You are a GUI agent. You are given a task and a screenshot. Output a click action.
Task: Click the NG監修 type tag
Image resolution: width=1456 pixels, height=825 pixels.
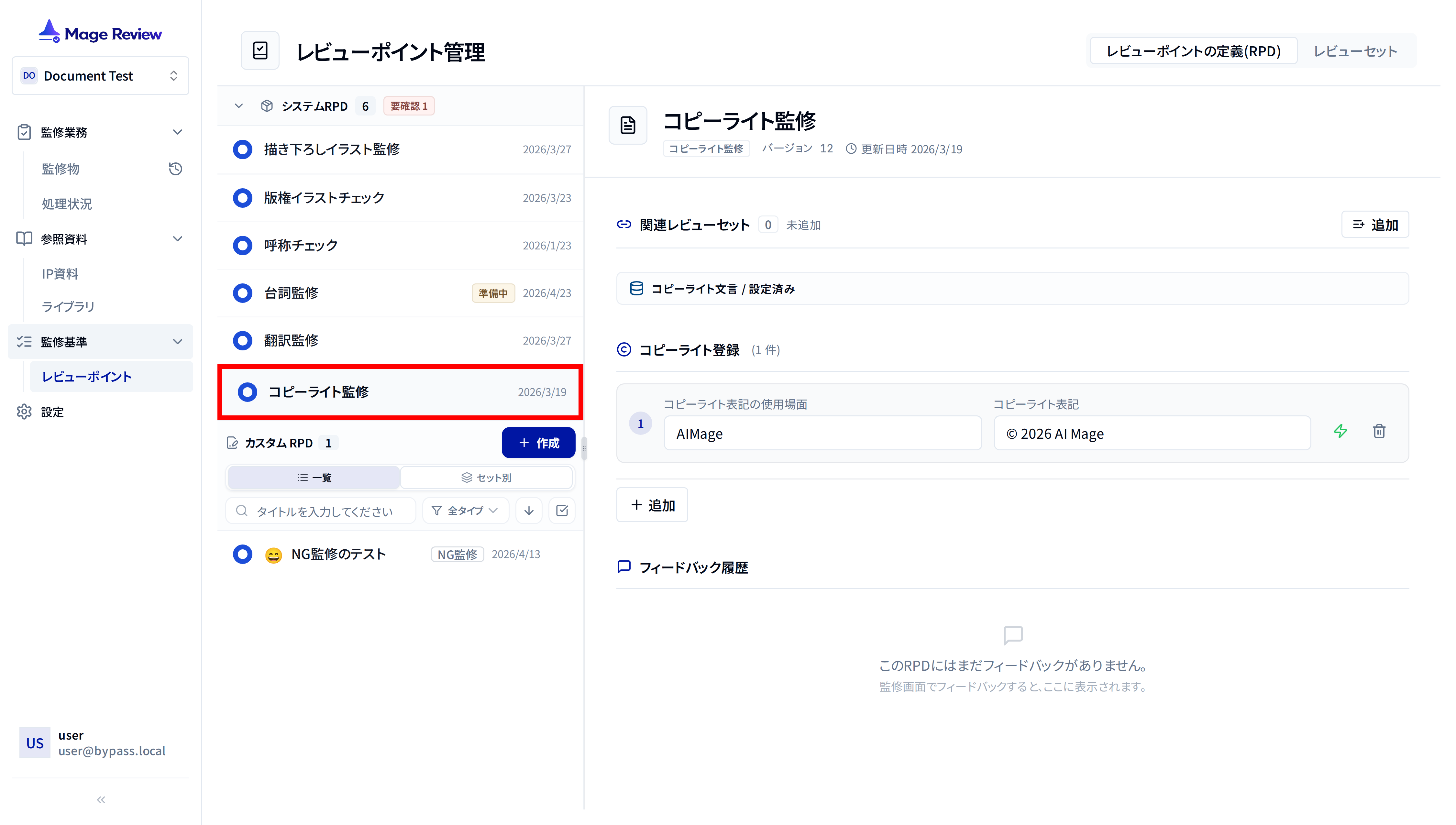pos(457,554)
